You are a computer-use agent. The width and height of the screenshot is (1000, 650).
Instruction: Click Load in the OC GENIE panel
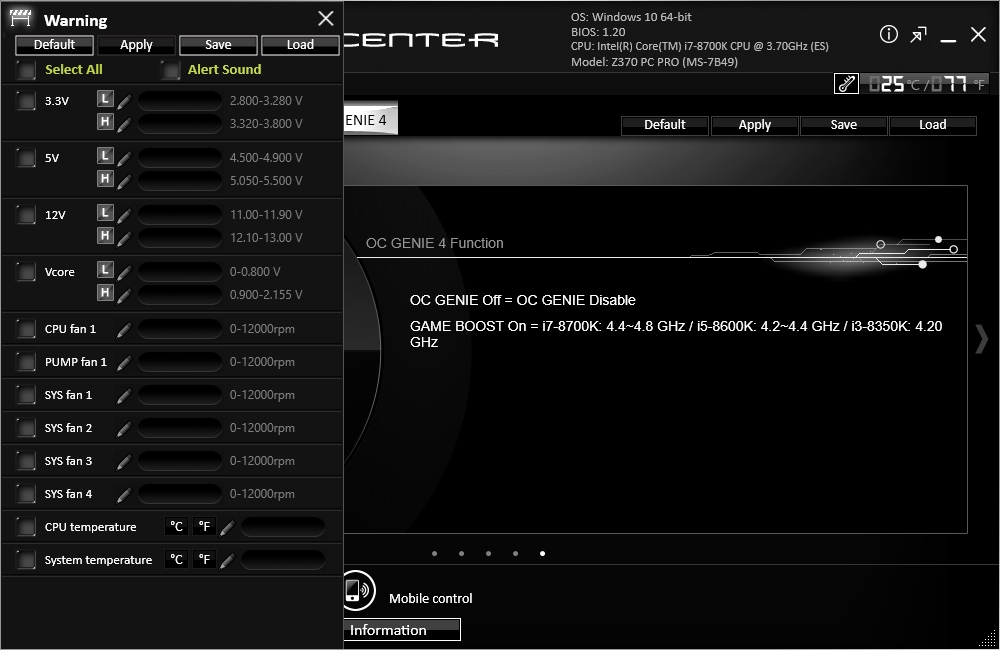coord(932,125)
